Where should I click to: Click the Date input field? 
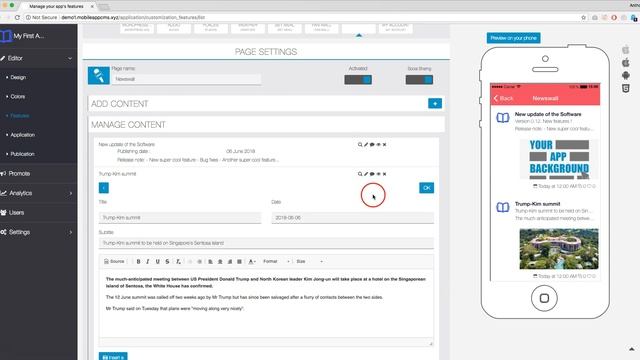(353, 218)
